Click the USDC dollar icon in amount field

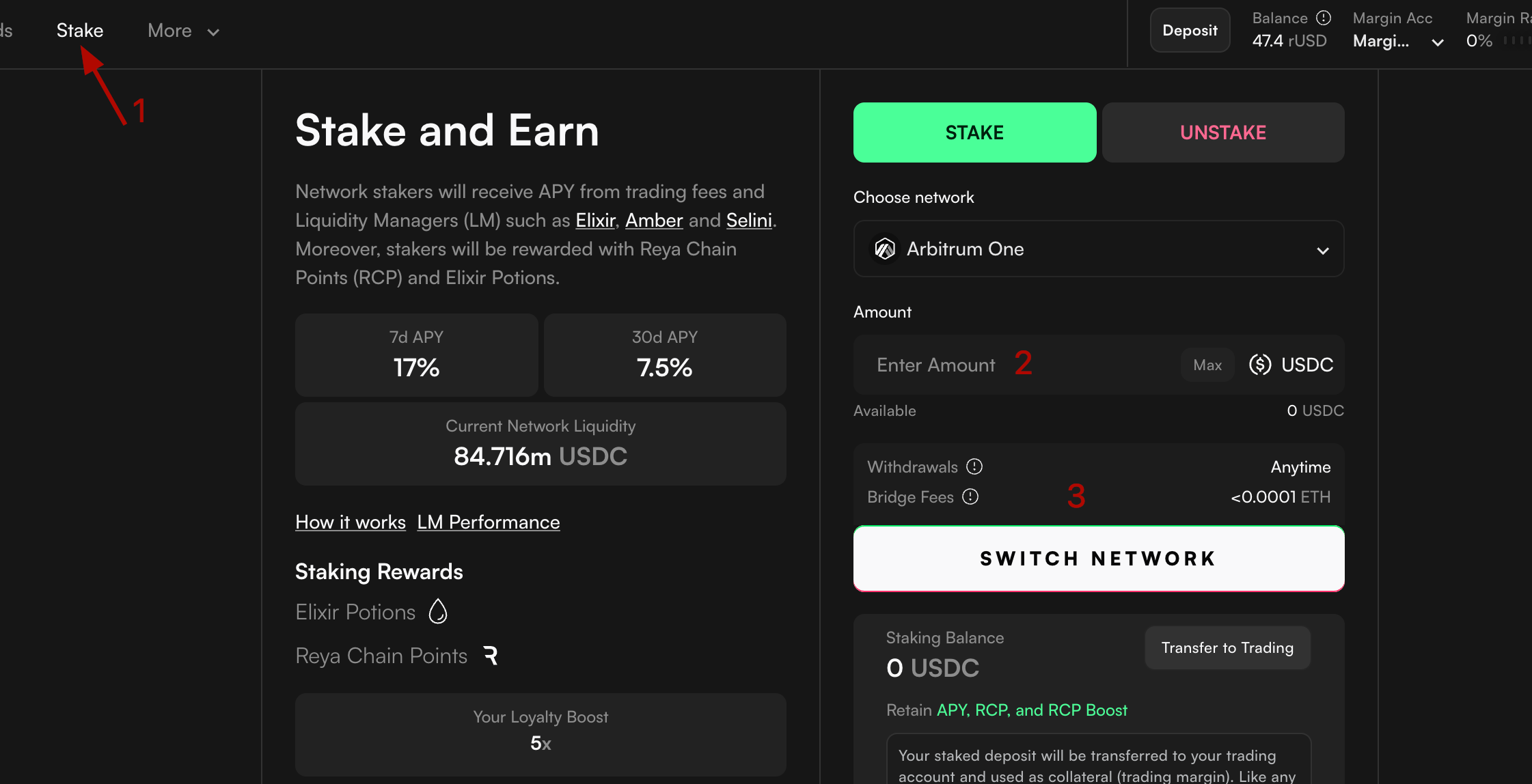click(1259, 365)
